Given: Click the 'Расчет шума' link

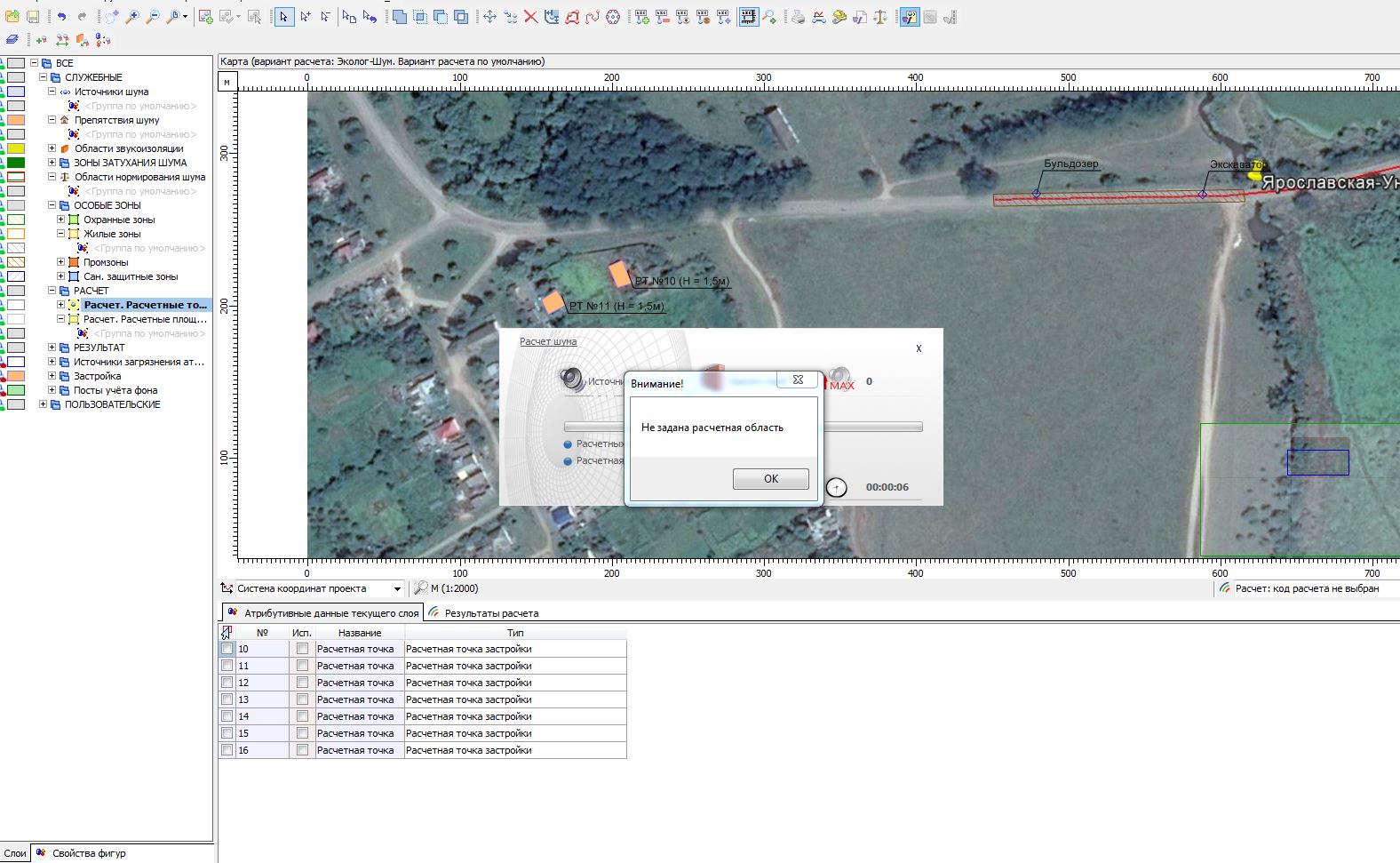Looking at the screenshot, I should coord(548,341).
